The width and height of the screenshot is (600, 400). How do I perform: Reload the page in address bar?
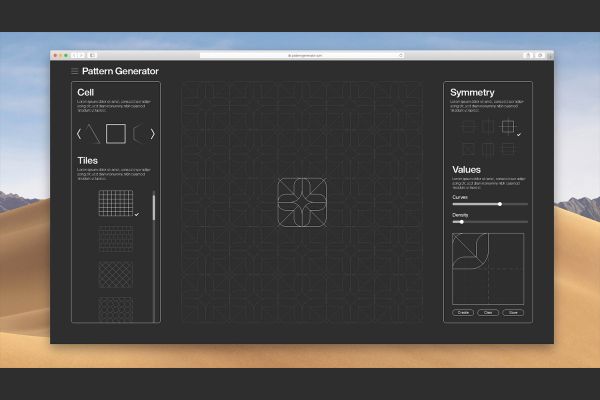(x=401, y=56)
